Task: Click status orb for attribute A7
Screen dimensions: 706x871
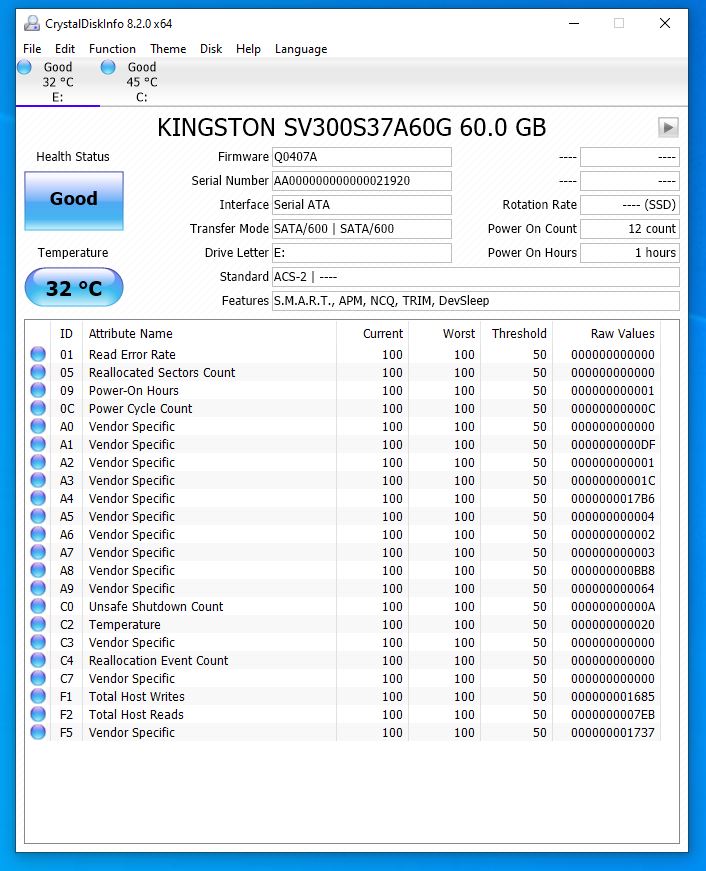Action: [38, 552]
